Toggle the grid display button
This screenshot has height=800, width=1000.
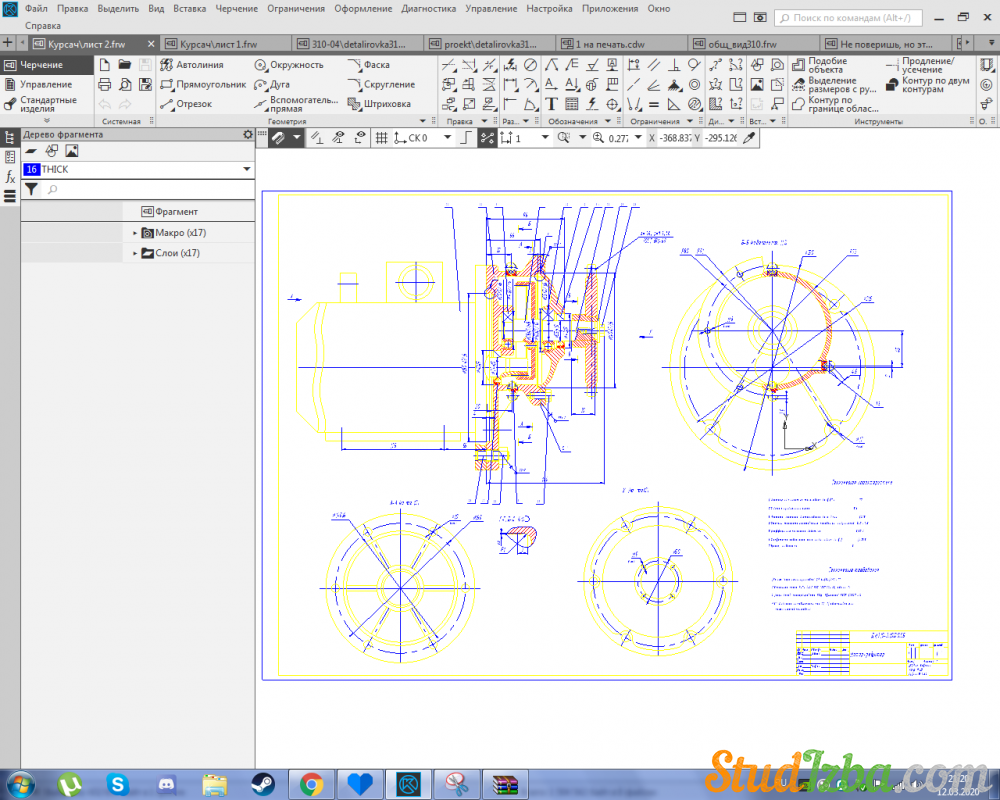381,138
